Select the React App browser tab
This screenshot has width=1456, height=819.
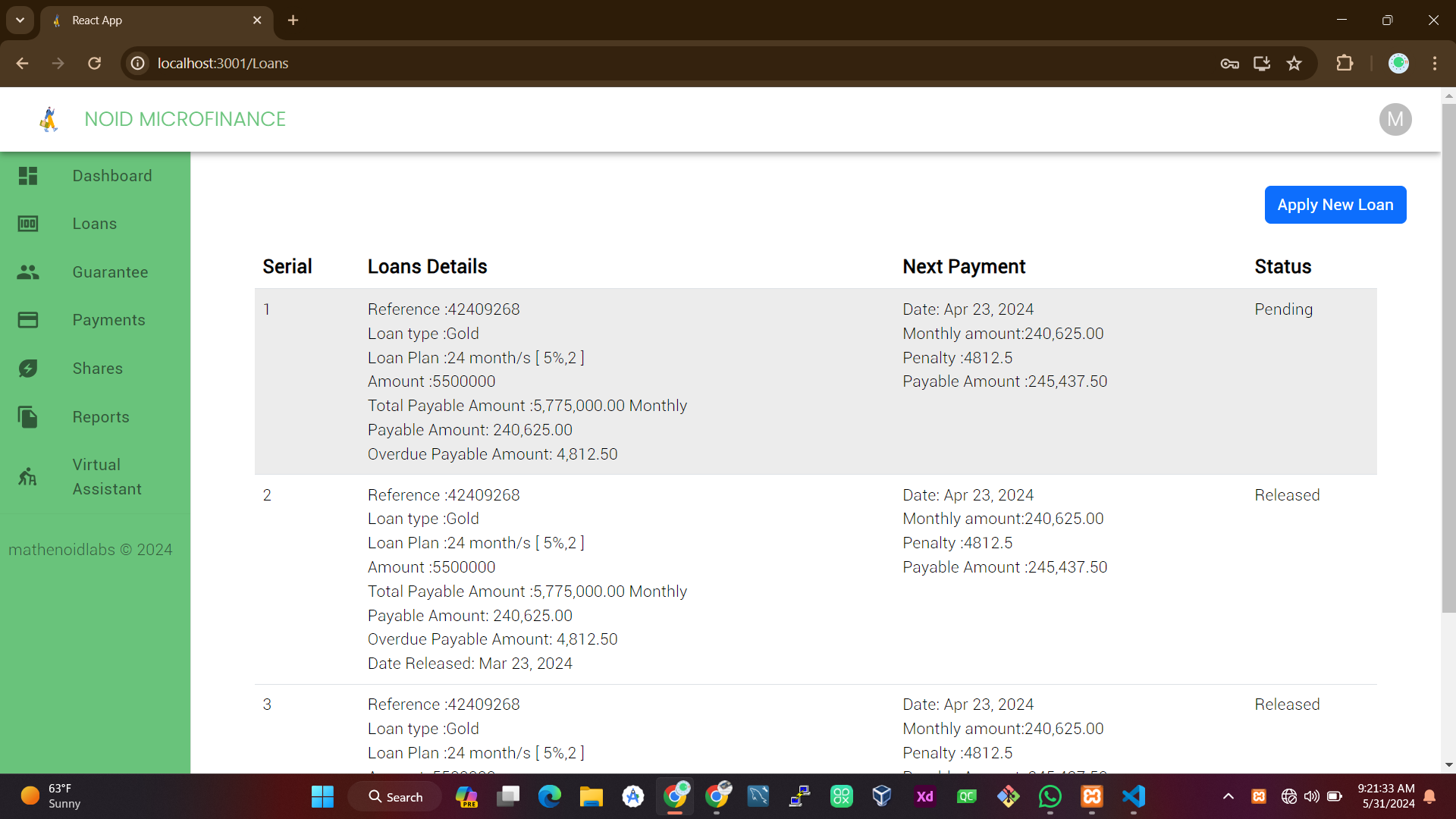tap(152, 20)
